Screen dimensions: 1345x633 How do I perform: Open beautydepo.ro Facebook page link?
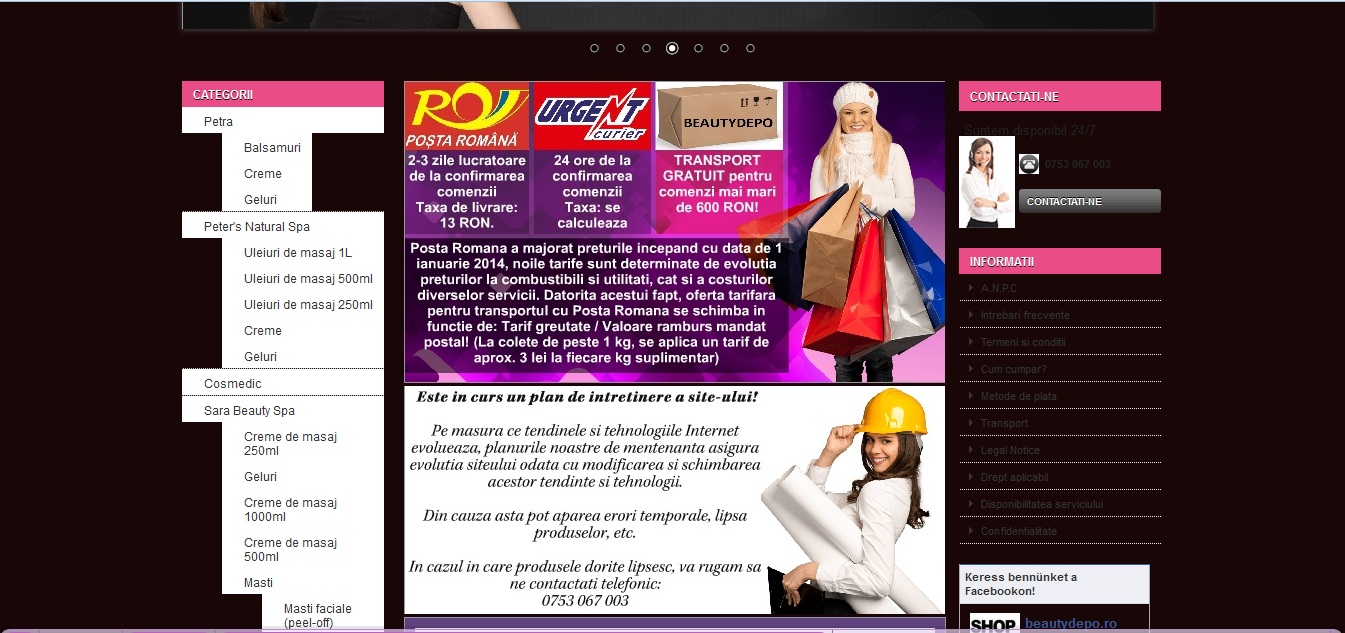pos(1070,624)
